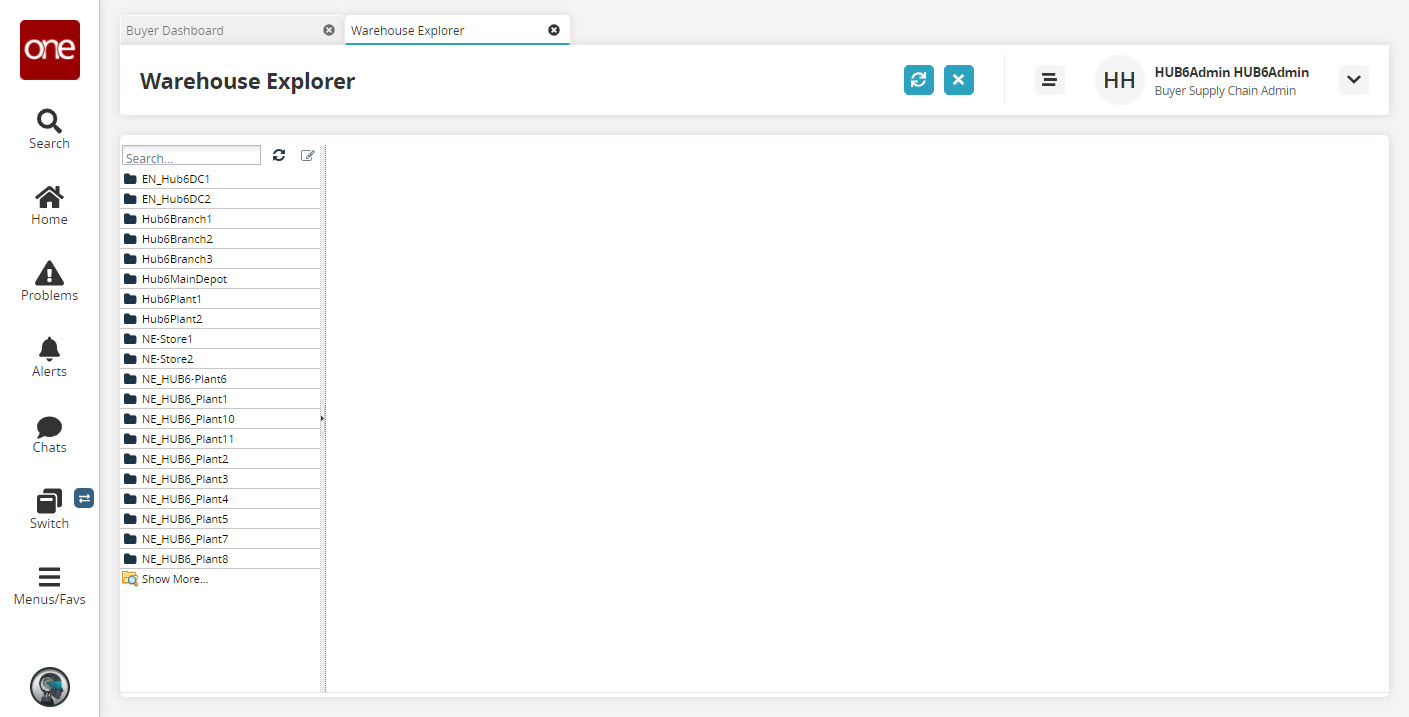This screenshot has width=1409, height=717.
Task: Select NE_HUB6_Plant1 folder
Action: tap(220, 399)
